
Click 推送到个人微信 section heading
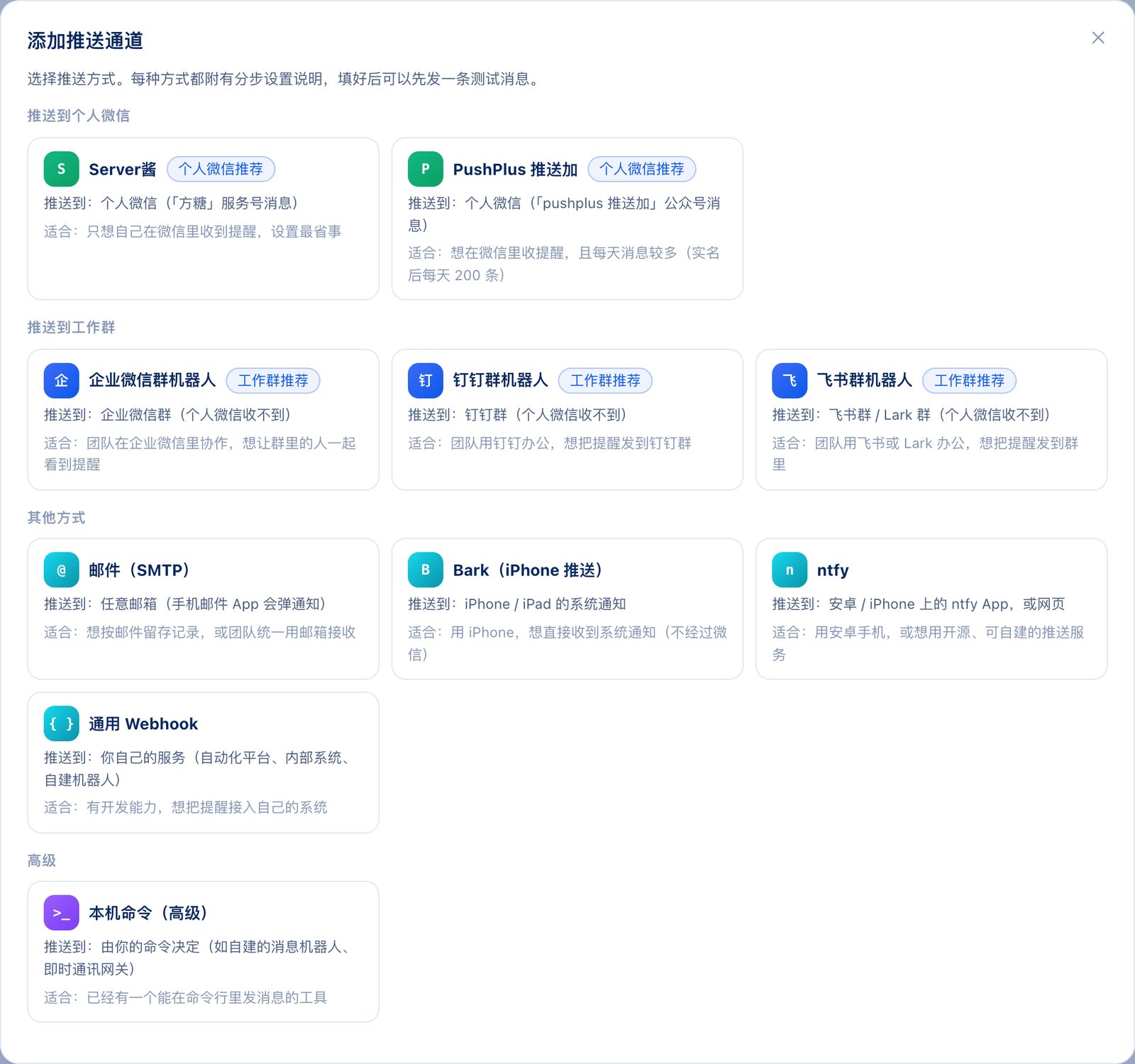point(79,115)
